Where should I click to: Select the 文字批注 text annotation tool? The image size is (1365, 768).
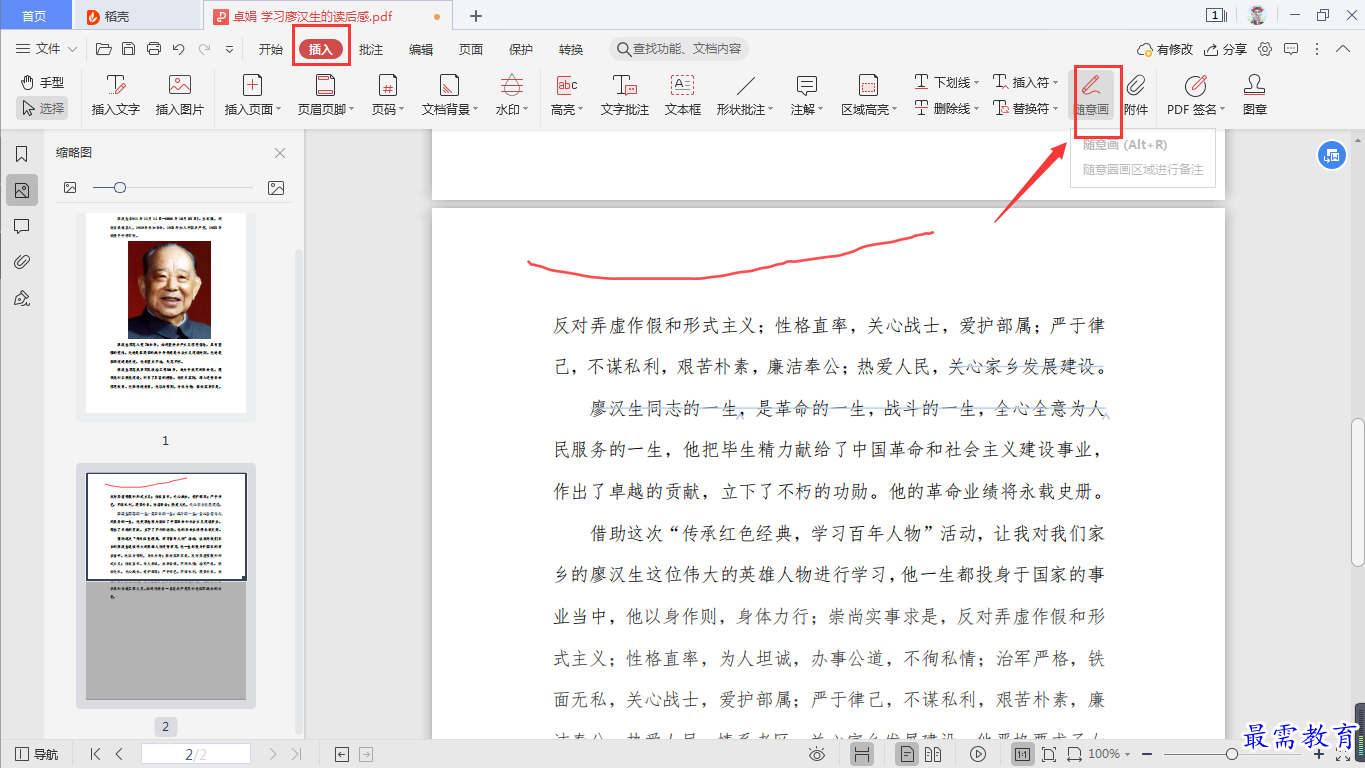[625, 96]
